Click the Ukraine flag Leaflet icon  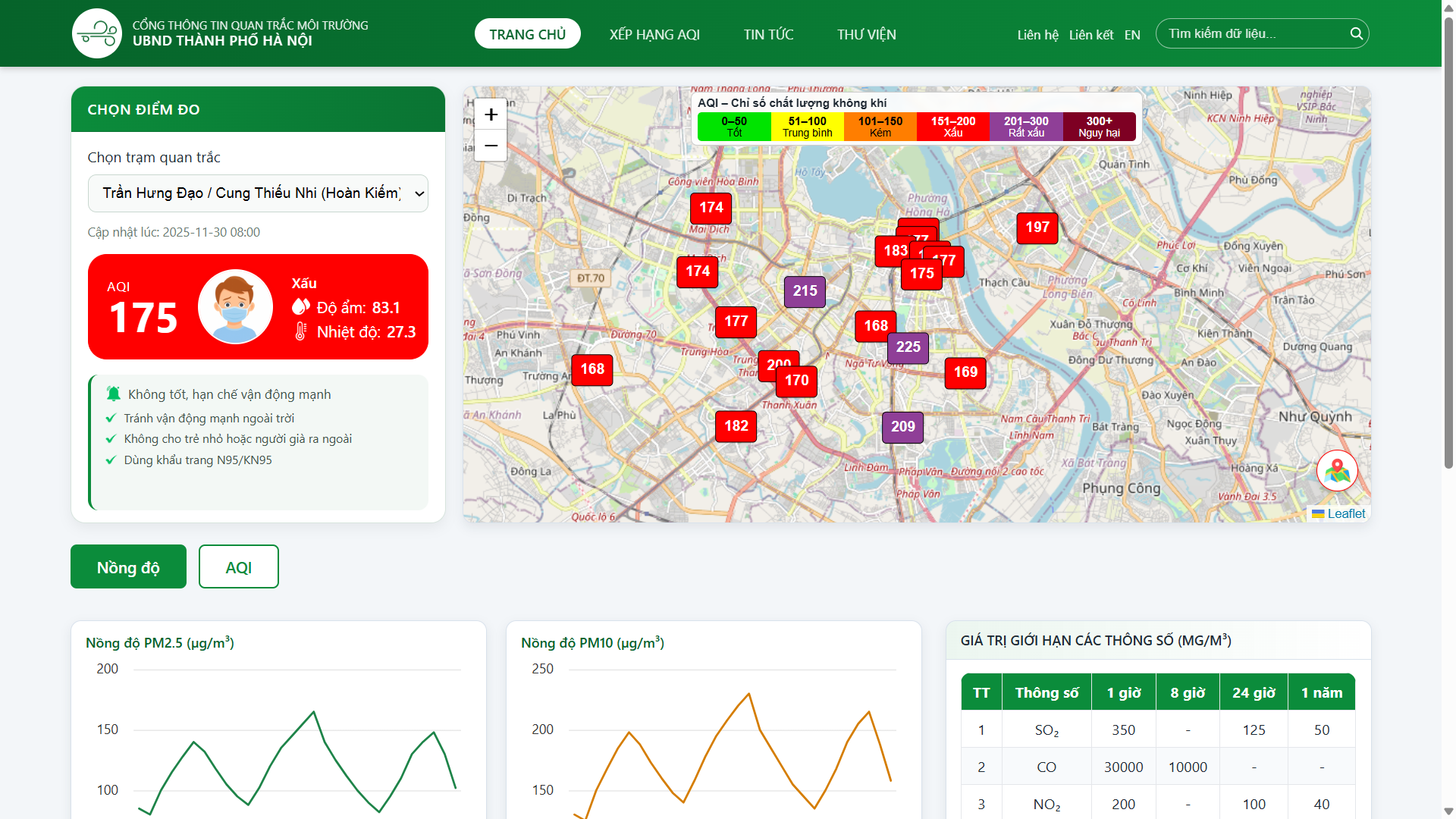coord(1317,514)
